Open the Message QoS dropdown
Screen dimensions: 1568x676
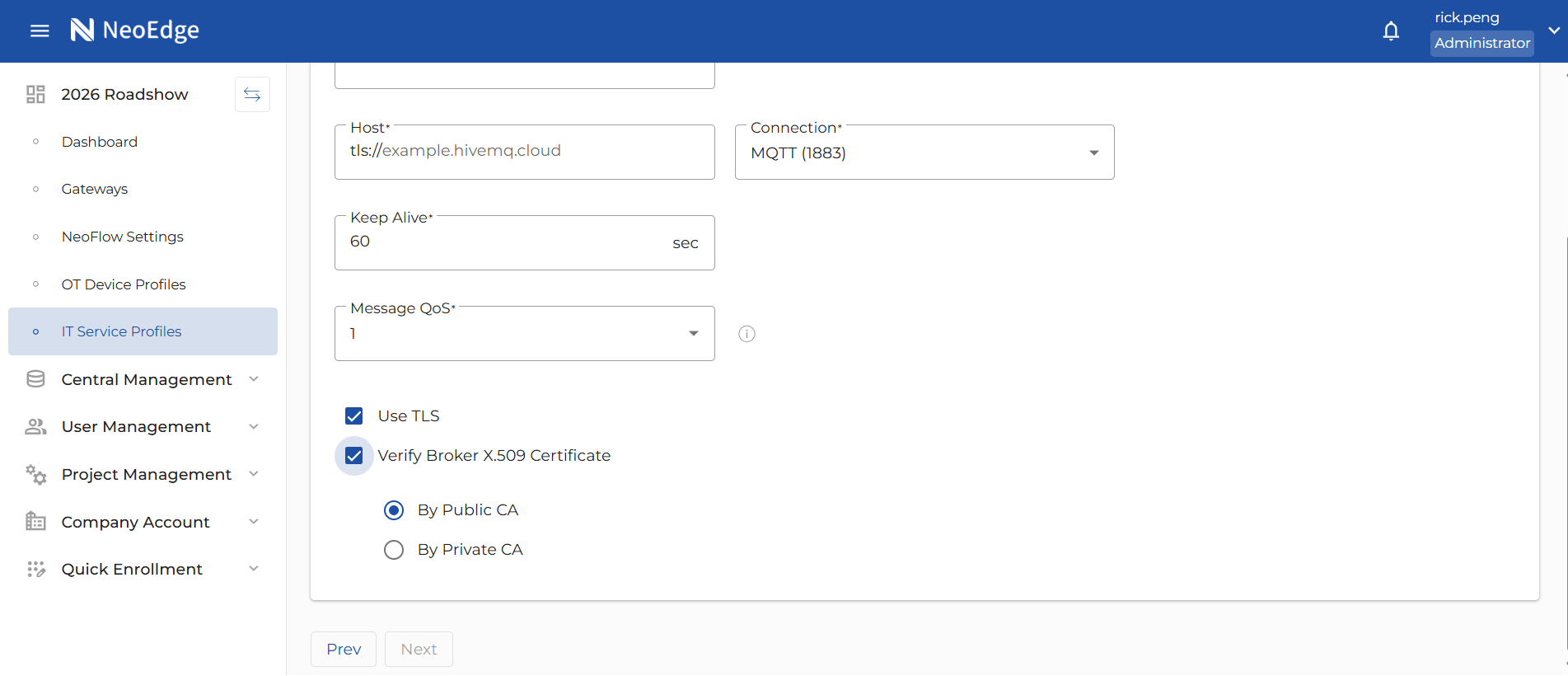tap(524, 334)
